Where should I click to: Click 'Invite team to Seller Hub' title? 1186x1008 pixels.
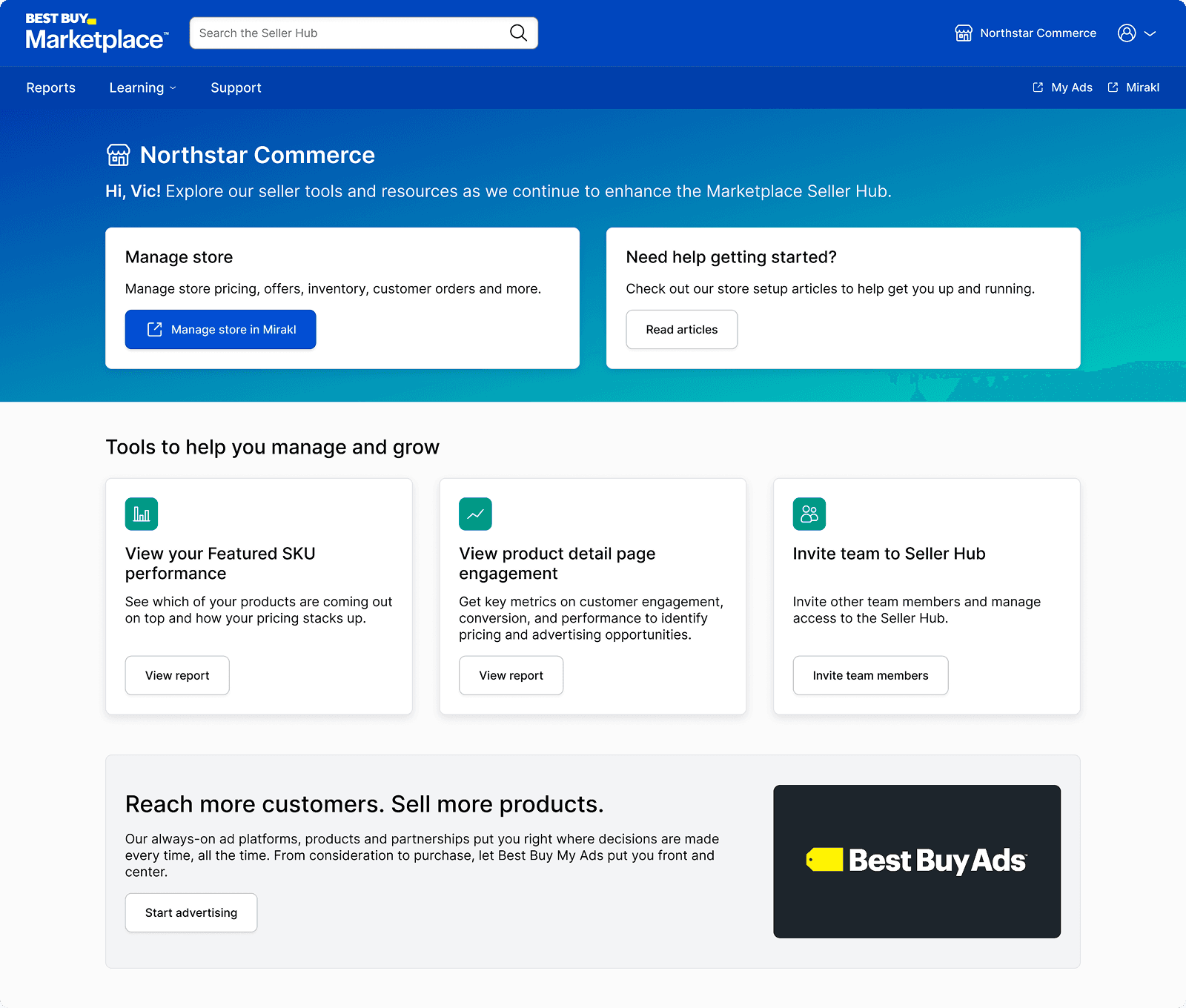tap(889, 554)
